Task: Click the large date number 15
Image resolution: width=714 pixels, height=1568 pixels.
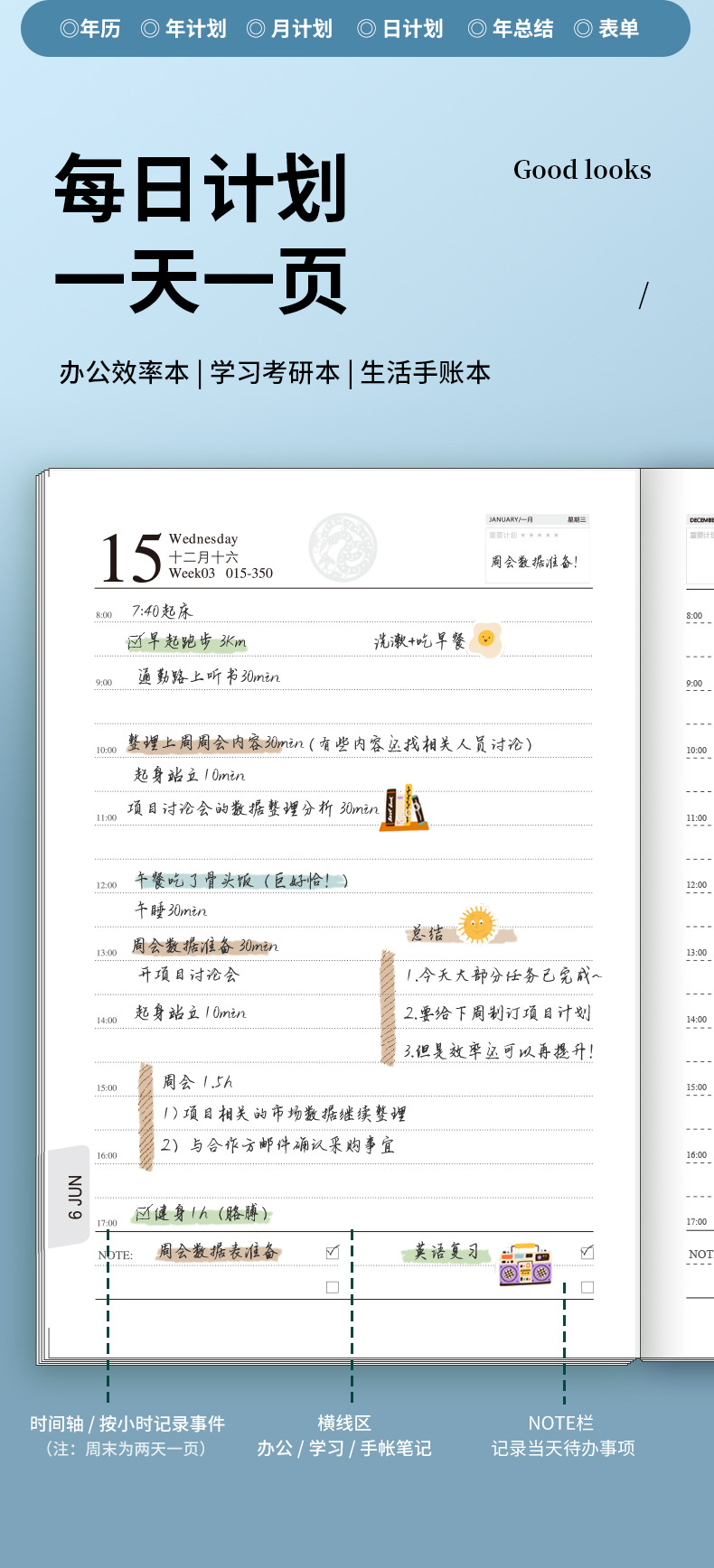Action: (131, 558)
